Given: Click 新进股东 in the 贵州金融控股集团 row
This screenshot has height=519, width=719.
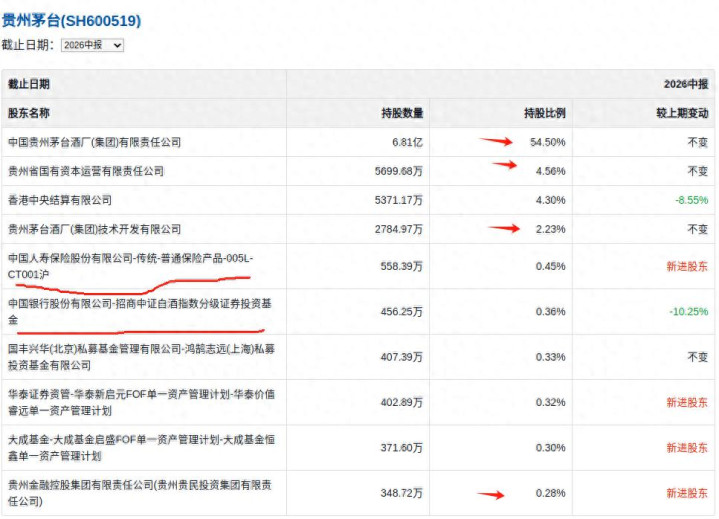Looking at the screenshot, I should (x=687, y=493).
